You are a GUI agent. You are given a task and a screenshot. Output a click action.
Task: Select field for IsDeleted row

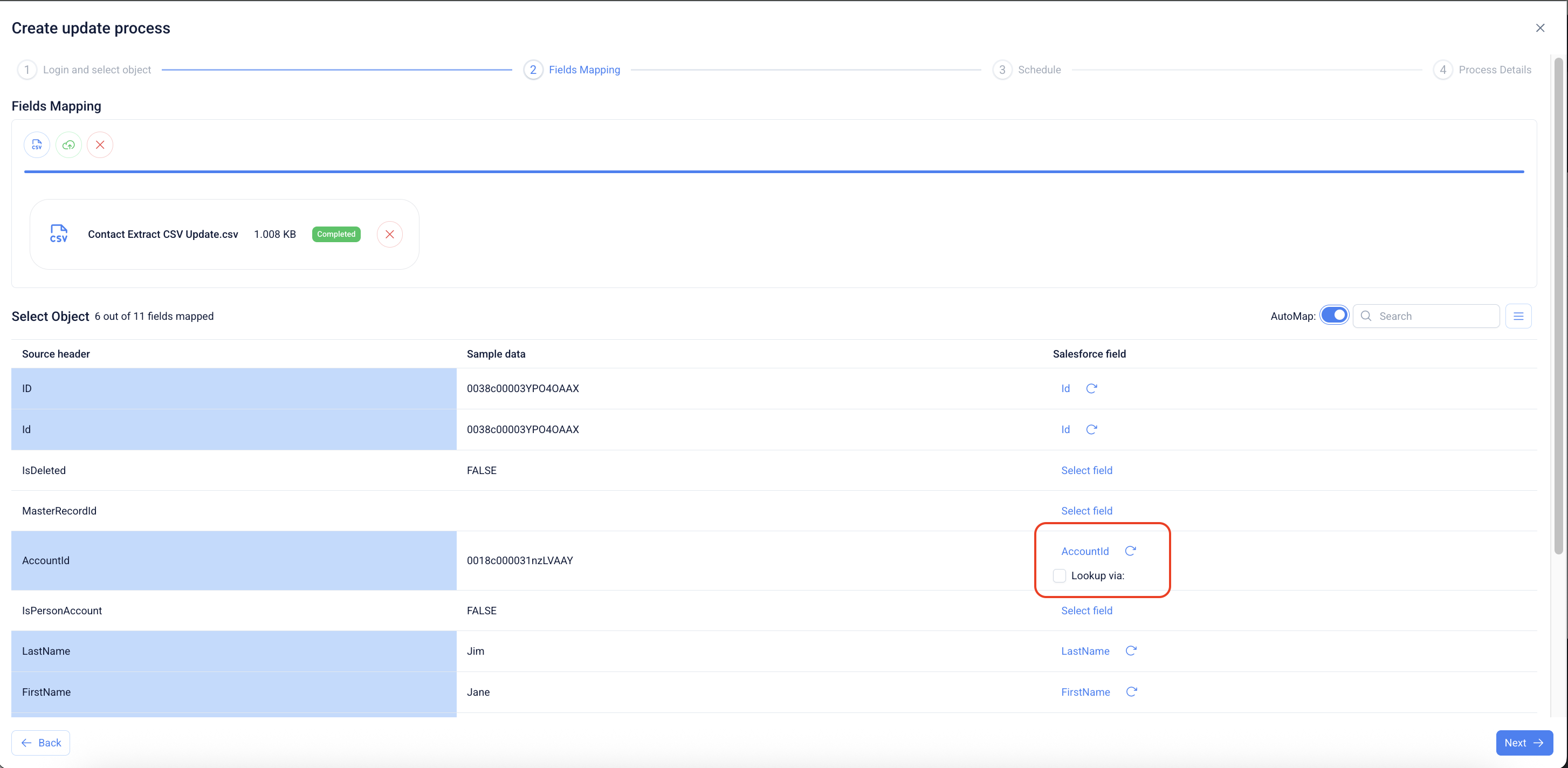(x=1086, y=470)
